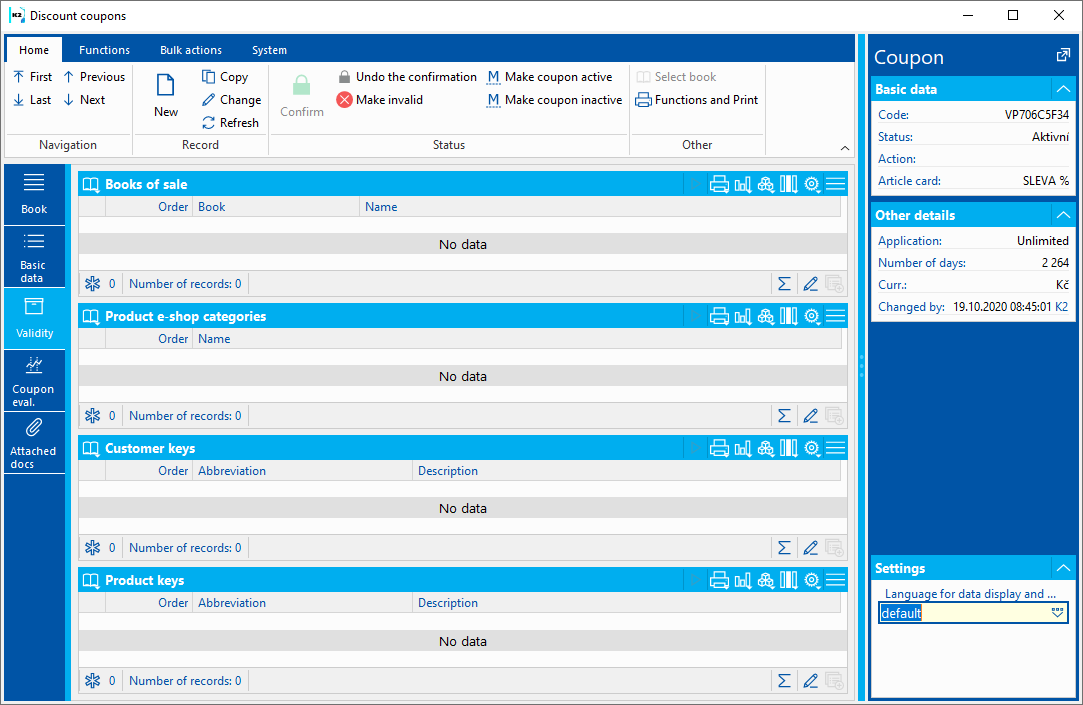This screenshot has width=1083, height=705.
Task: Switch to the Functions ribbon tab
Action: coord(104,50)
